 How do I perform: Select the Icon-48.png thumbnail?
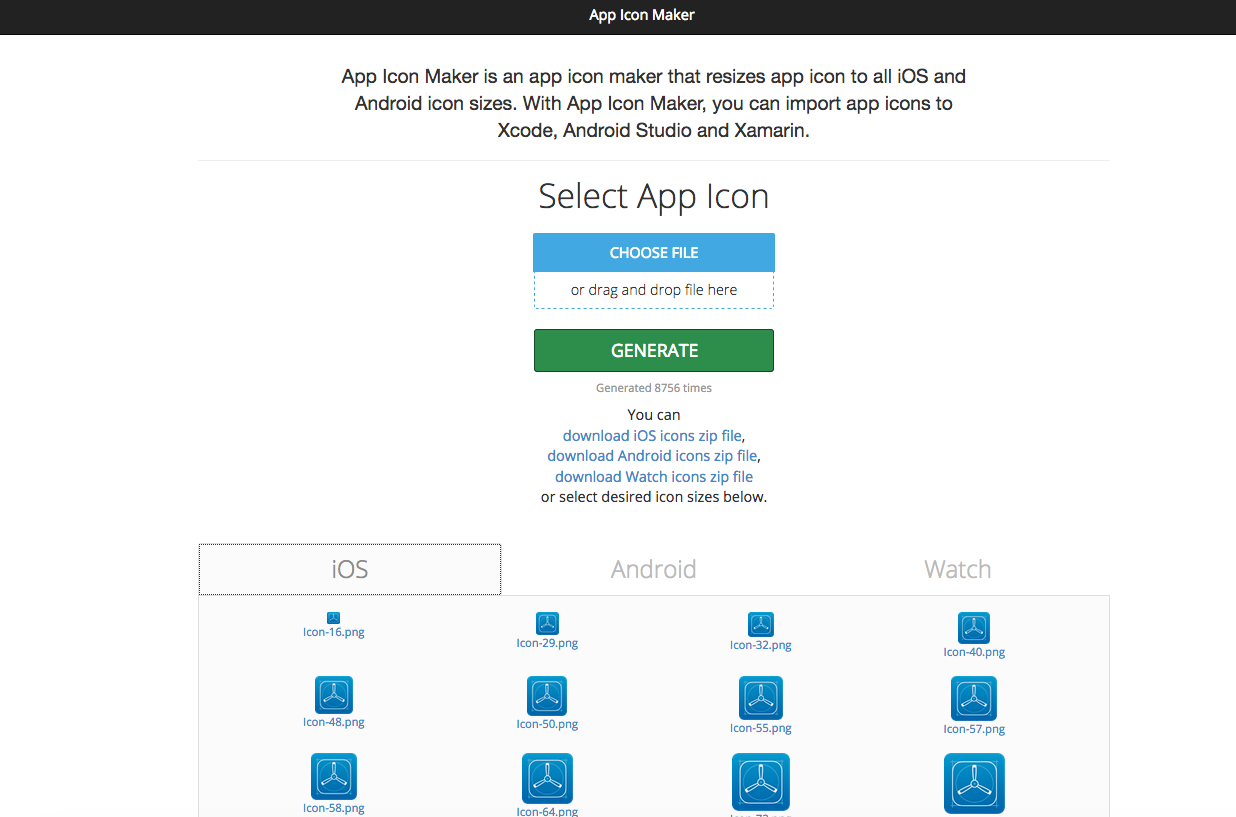click(333, 695)
